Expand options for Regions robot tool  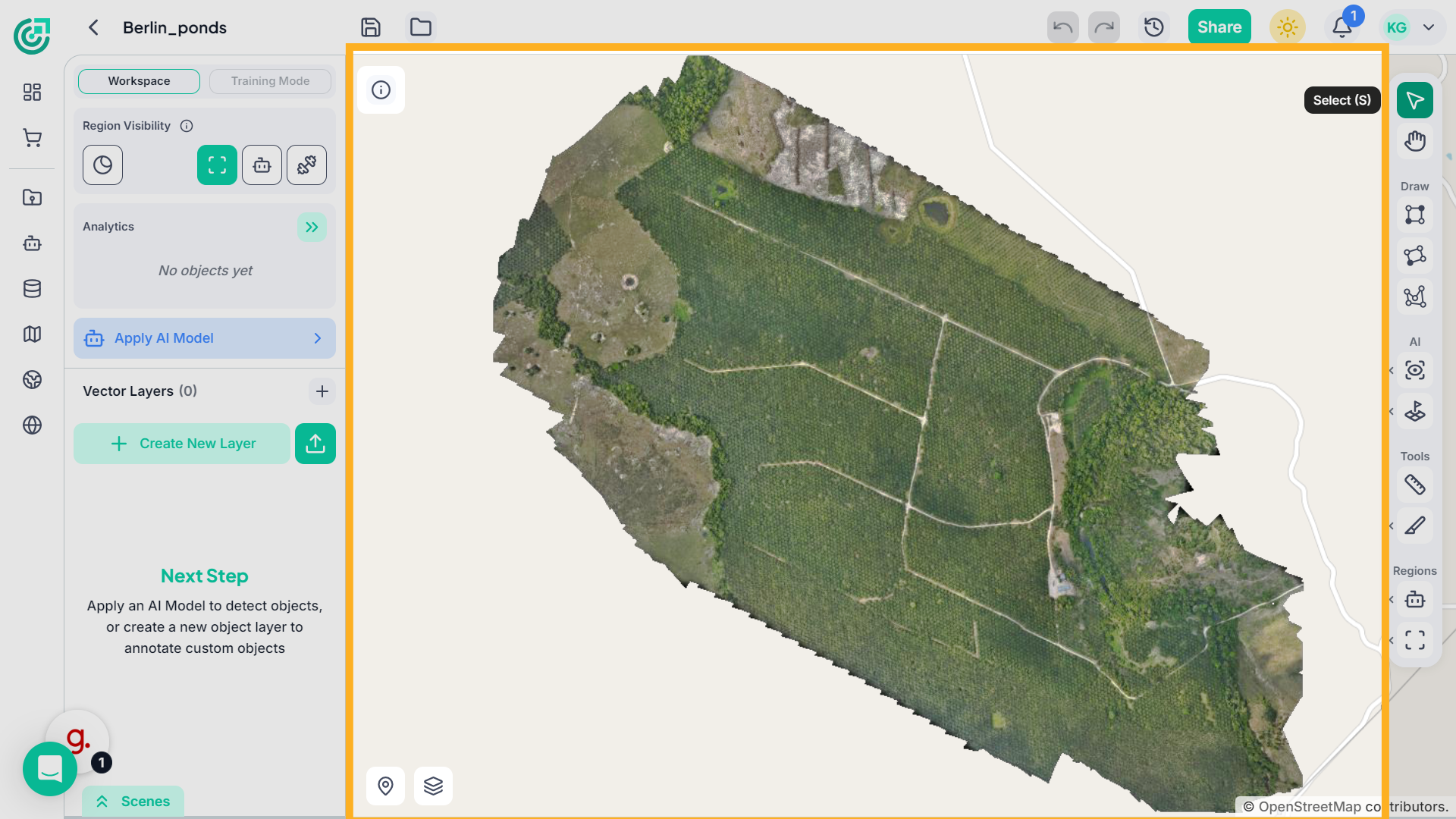(x=1391, y=599)
